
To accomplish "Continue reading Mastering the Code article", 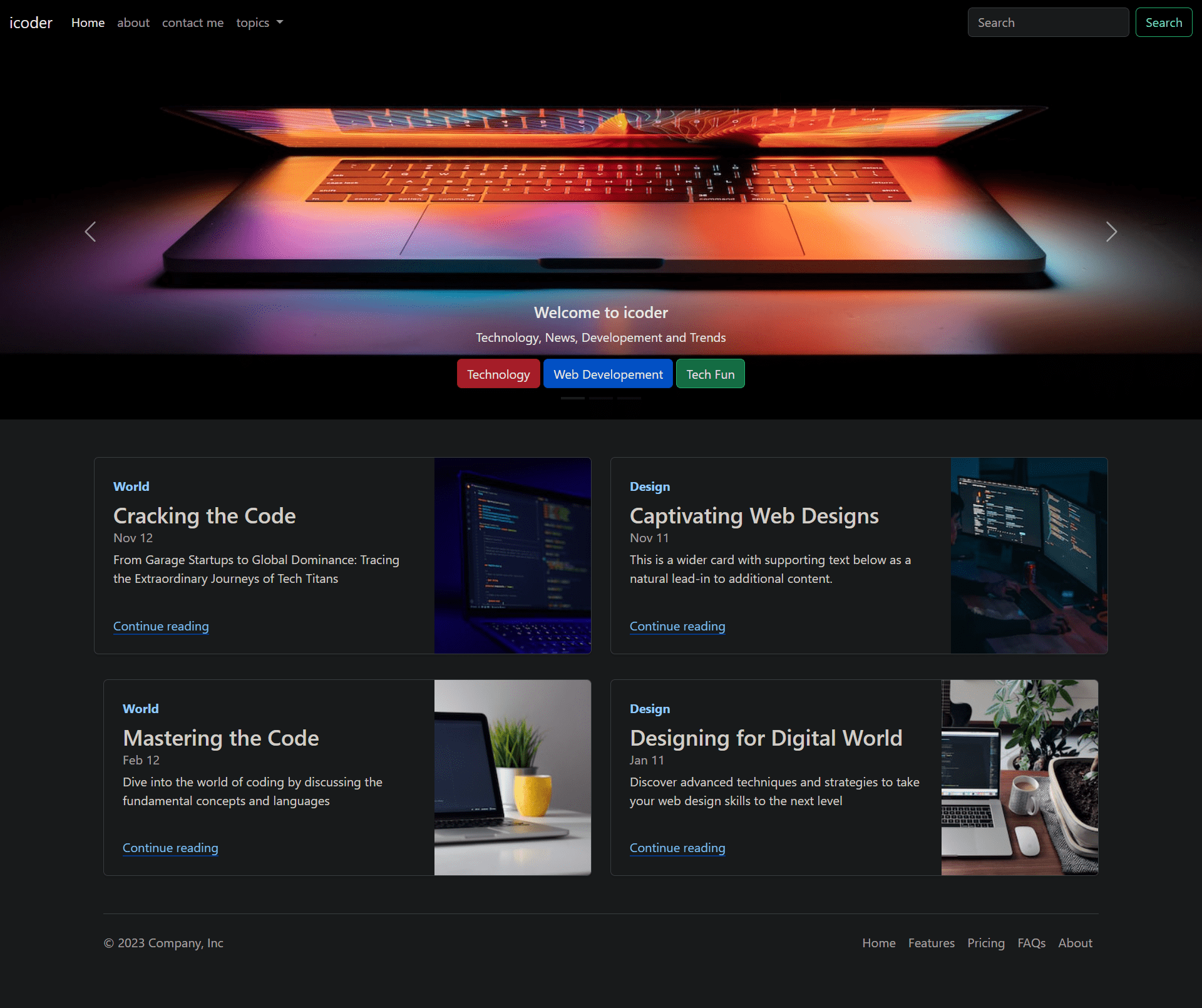I will (x=170, y=847).
